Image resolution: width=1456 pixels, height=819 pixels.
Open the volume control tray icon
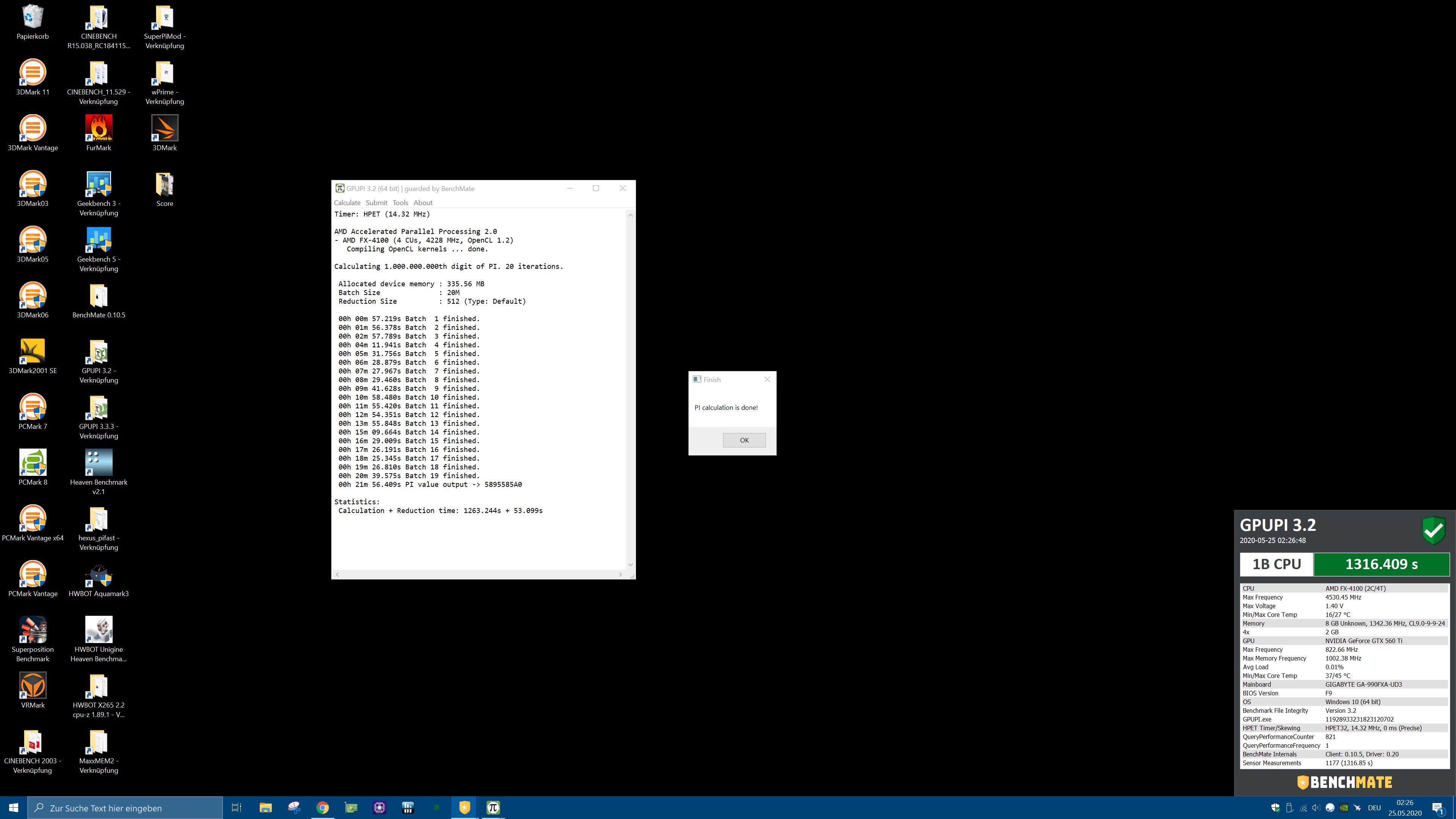pos(1316,808)
